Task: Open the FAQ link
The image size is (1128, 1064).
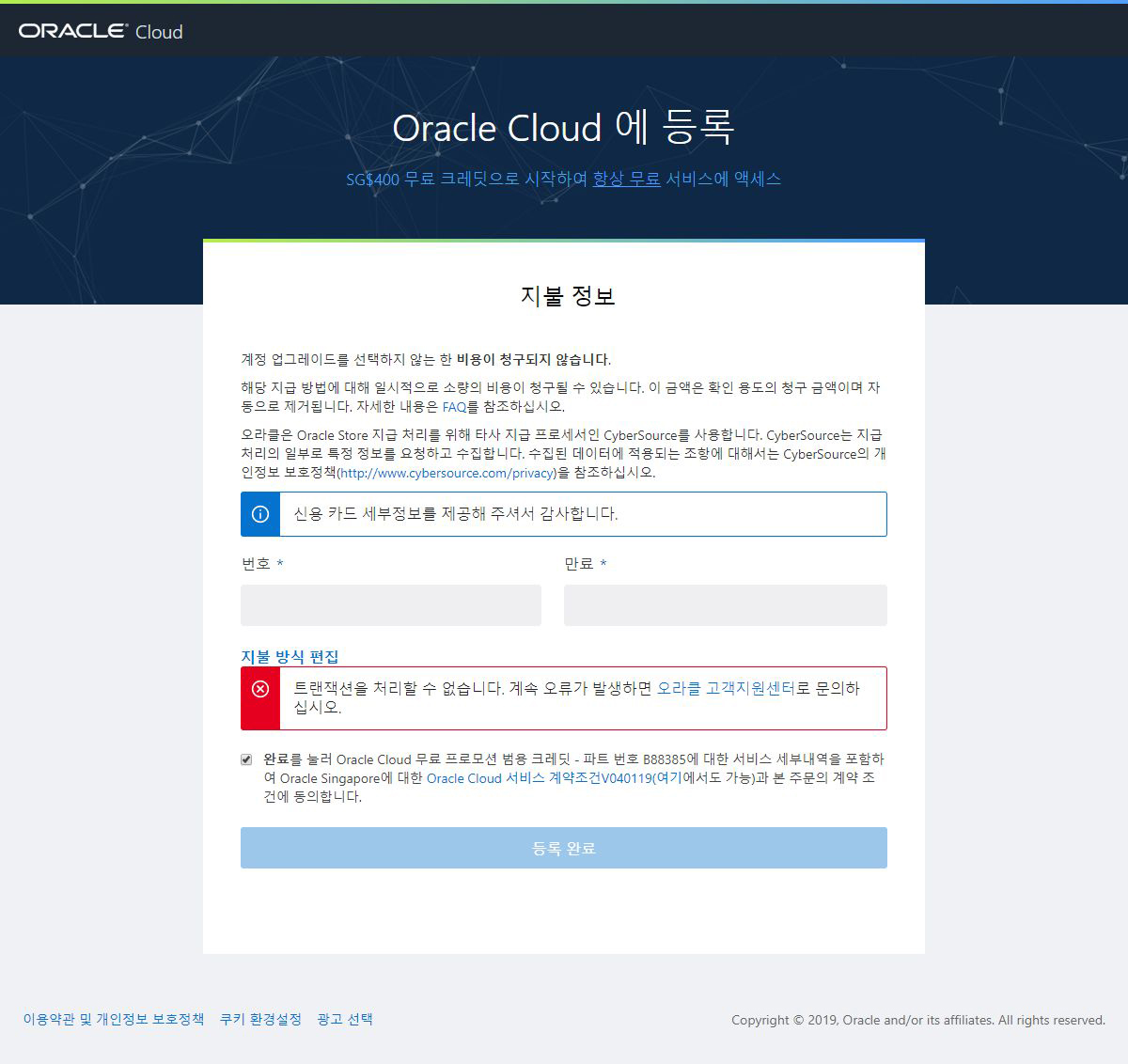Action: click(454, 407)
